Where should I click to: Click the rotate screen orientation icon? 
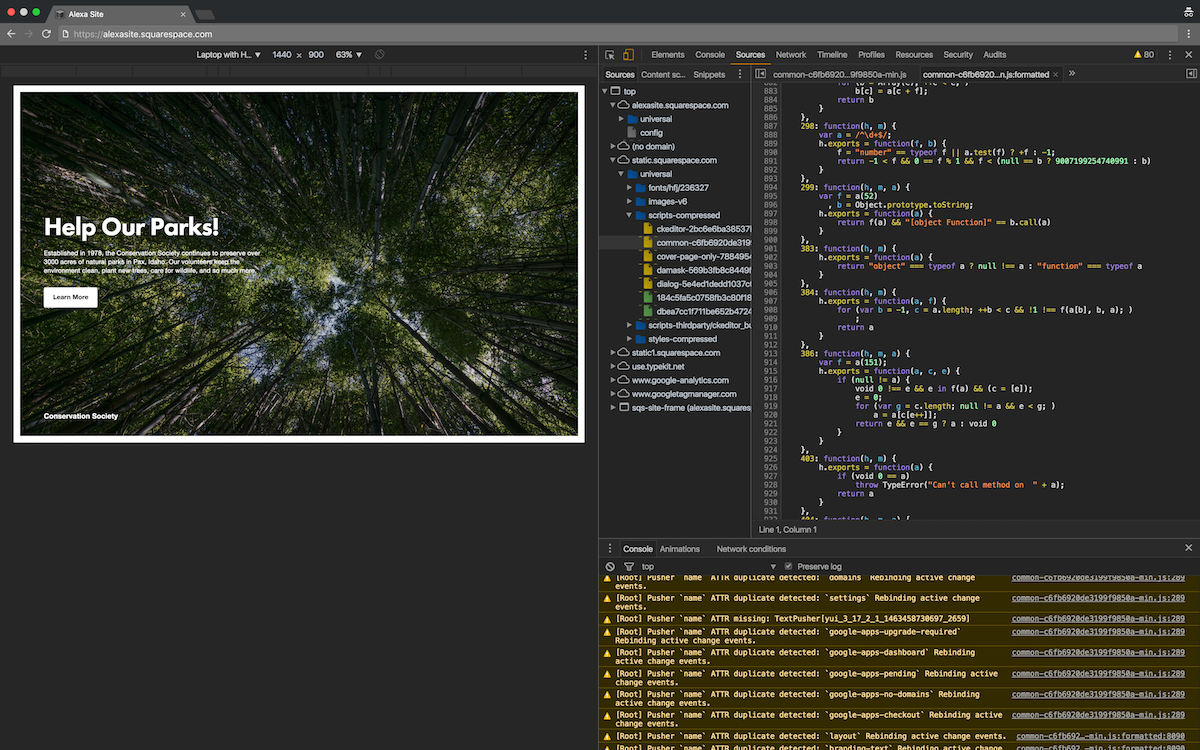[380, 55]
